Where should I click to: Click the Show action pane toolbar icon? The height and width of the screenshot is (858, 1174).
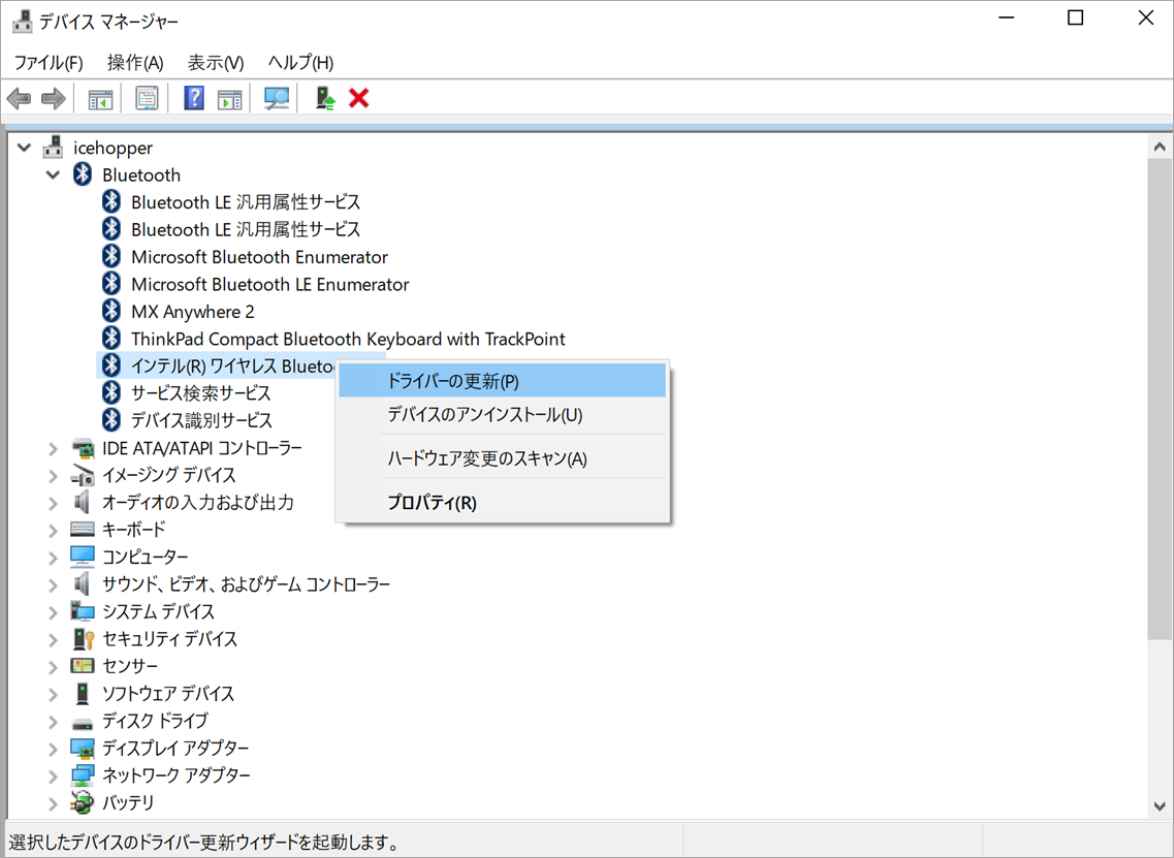[230, 98]
